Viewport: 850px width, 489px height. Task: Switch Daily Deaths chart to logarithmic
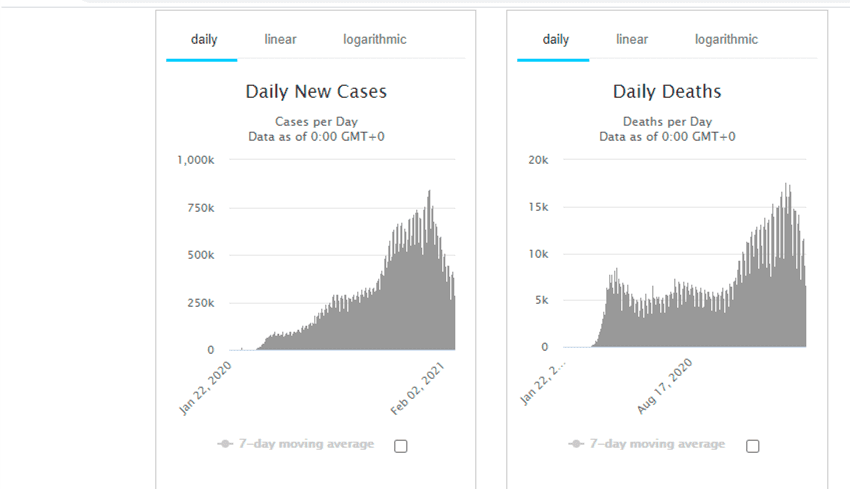tap(726, 40)
